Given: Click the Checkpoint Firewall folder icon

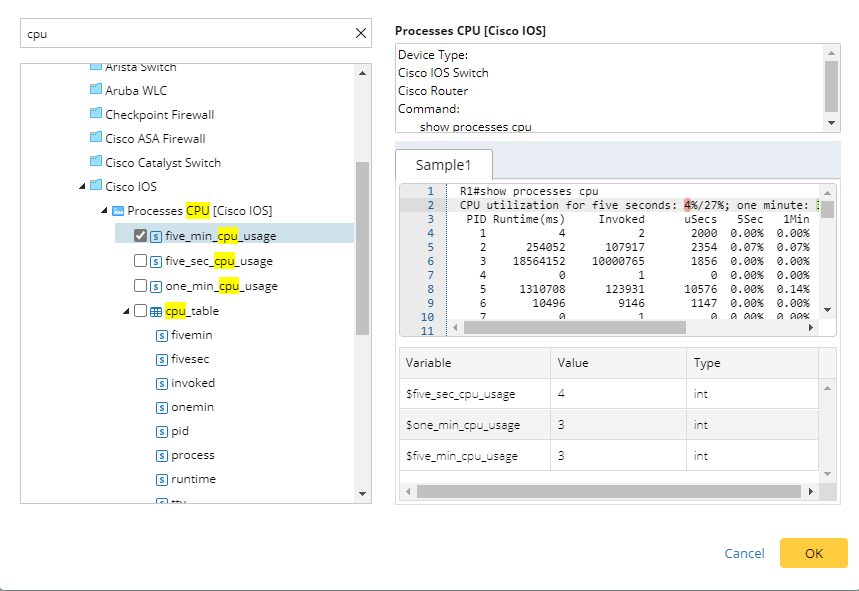Looking at the screenshot, I should [x=96, y=114].
